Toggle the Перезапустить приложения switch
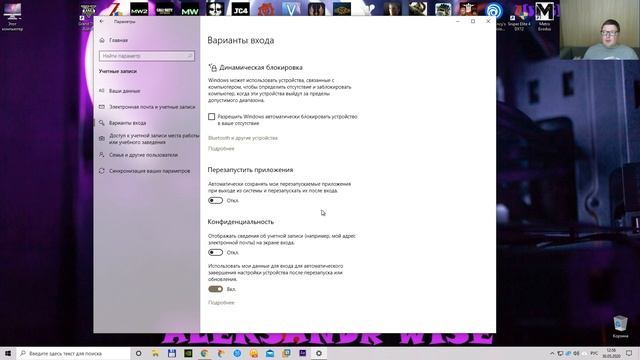Viewport: 640px width, 360px height. [x=216, y=200]
